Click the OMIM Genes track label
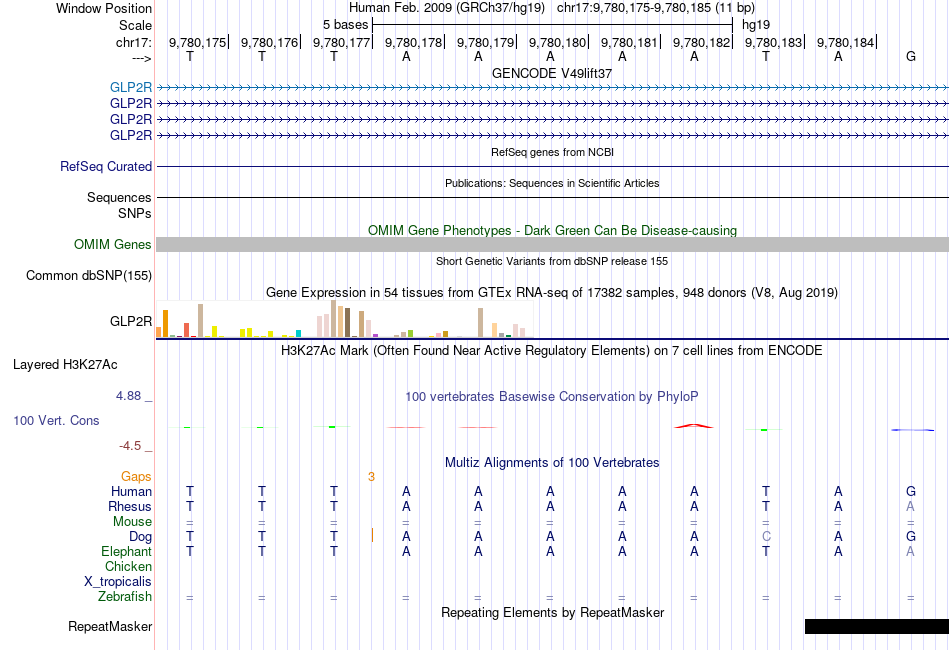This screenshot has height=650, width=950. pyautogui.click(x=113, y=244)
